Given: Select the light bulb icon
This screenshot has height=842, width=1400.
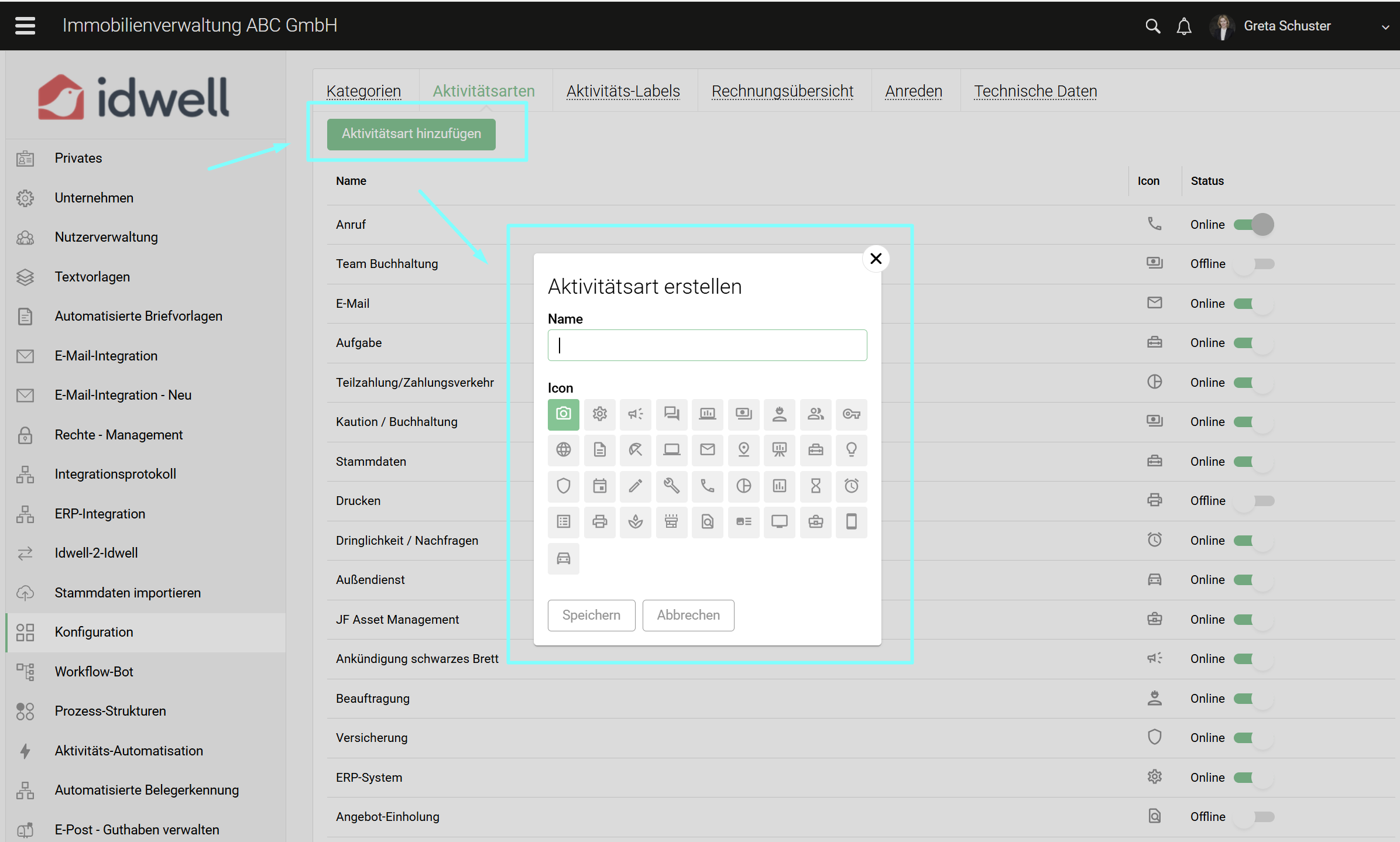Looking at the screenshot, I should pos(851,450).
